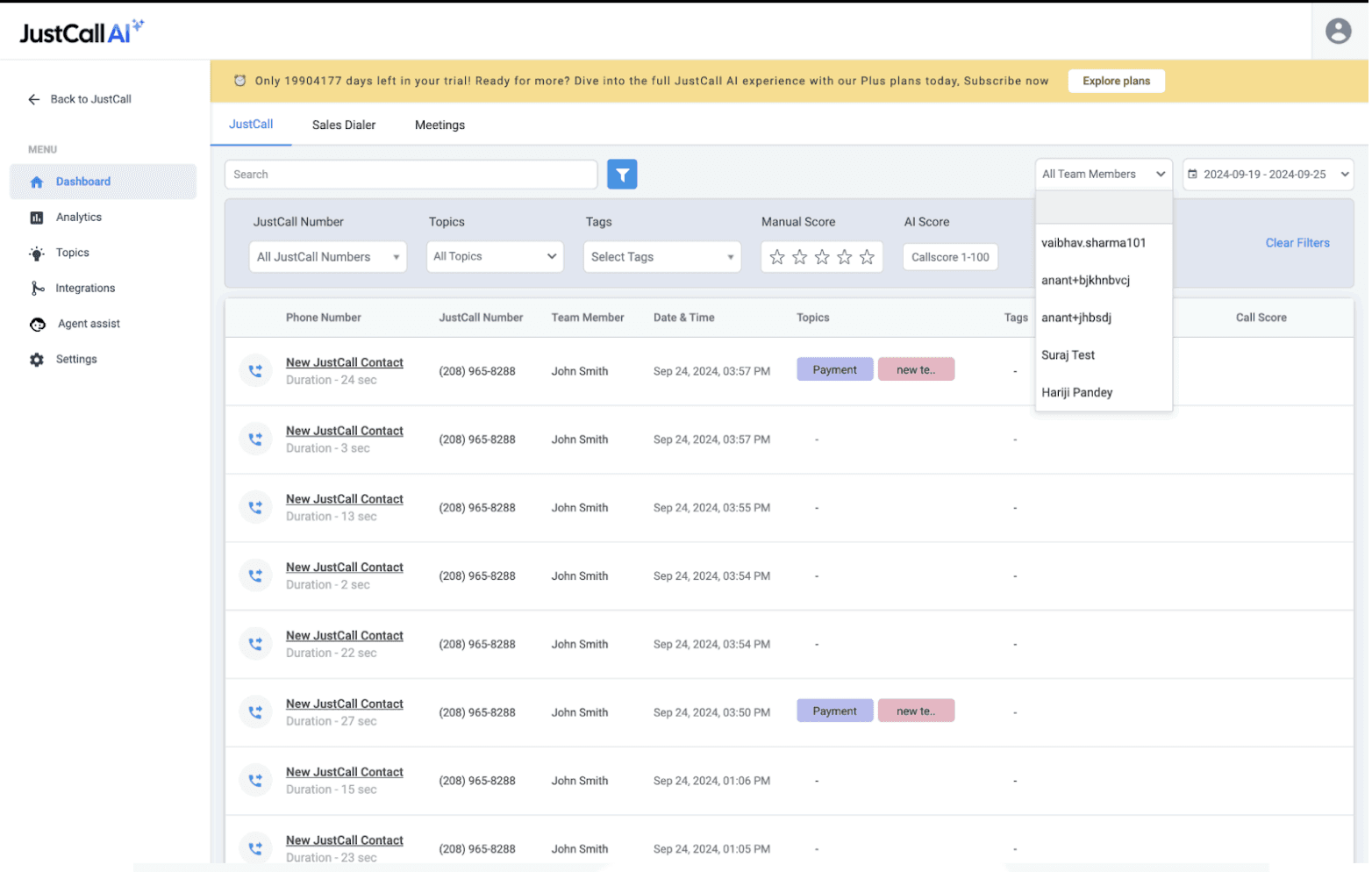
Task: Set manual score to two stars
Action: (801, 257)
